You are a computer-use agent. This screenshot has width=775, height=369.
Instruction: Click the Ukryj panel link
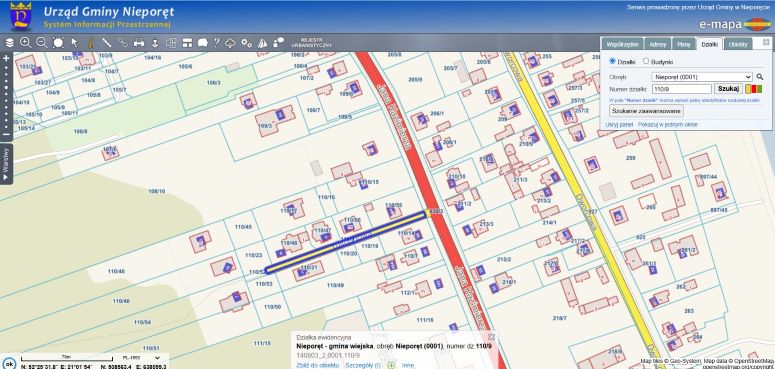click(x=619, y=124)
